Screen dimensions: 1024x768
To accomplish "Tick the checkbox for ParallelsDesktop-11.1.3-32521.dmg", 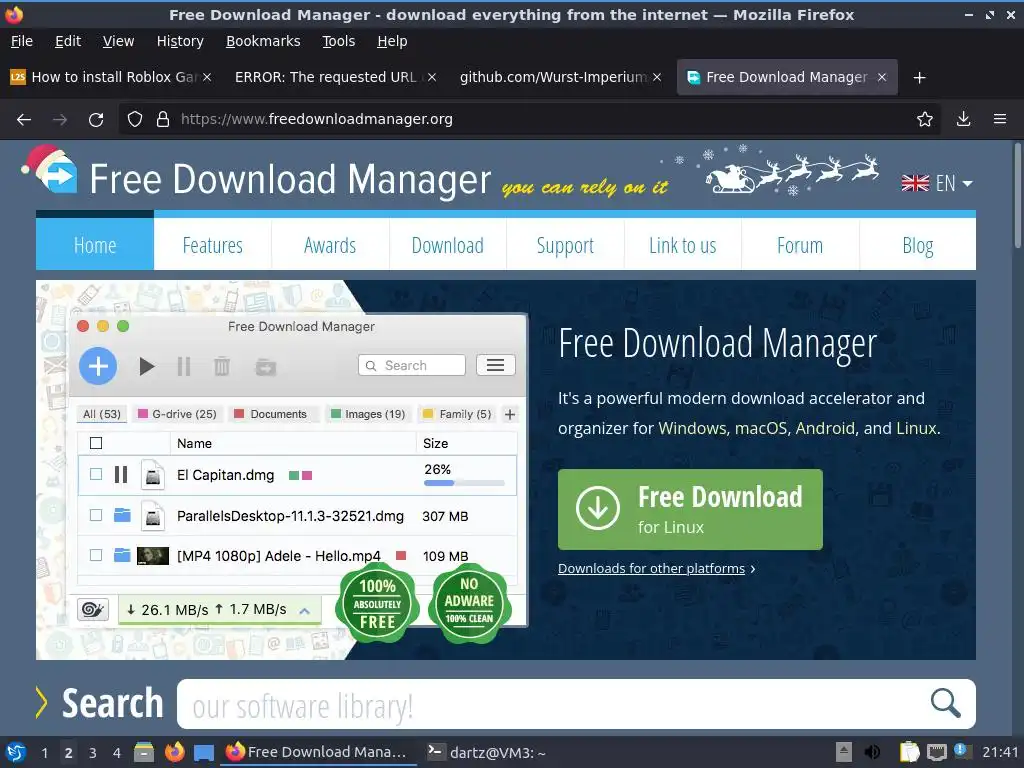I will point(96,515).
